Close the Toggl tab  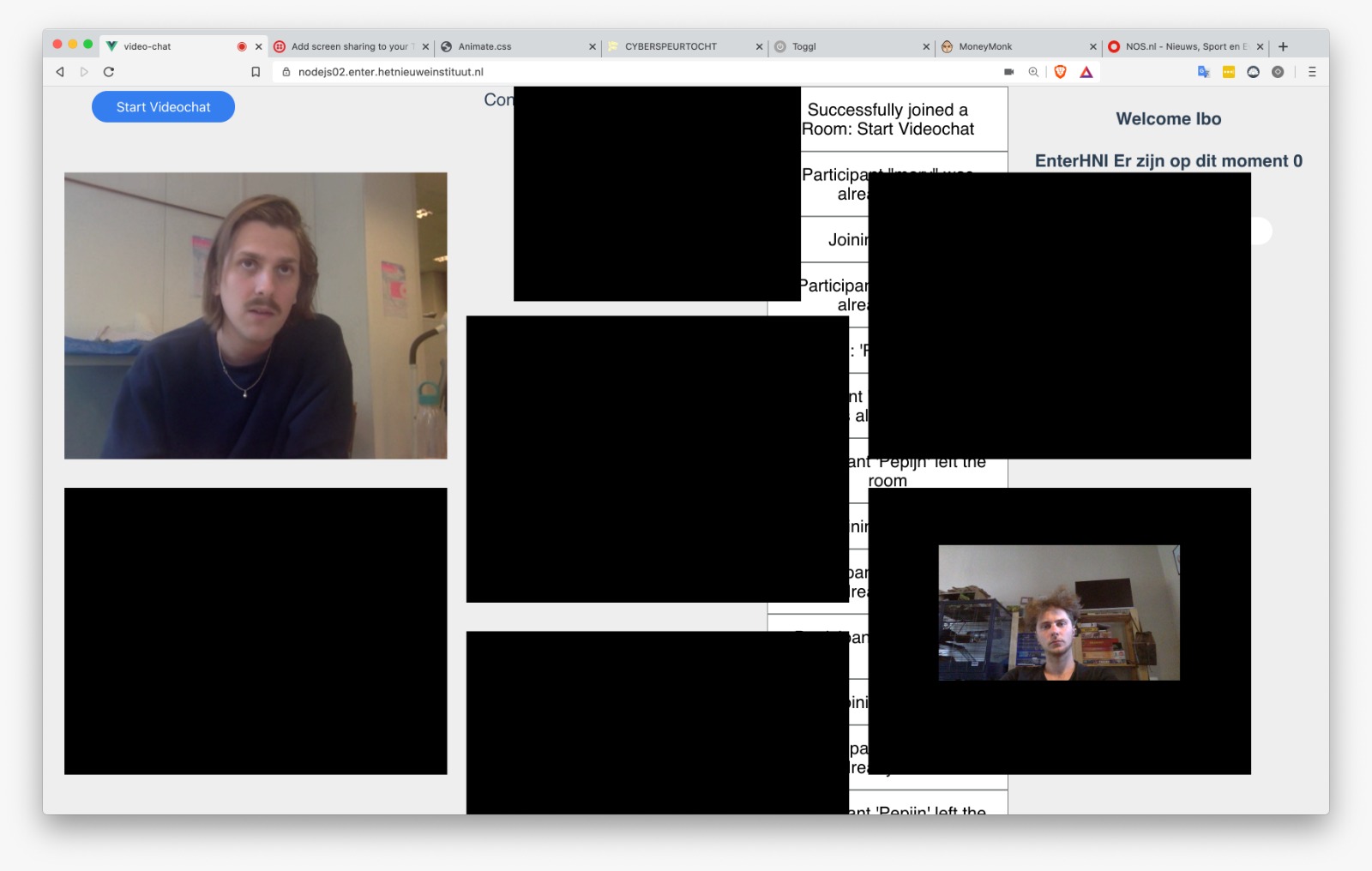coord(926,46)
